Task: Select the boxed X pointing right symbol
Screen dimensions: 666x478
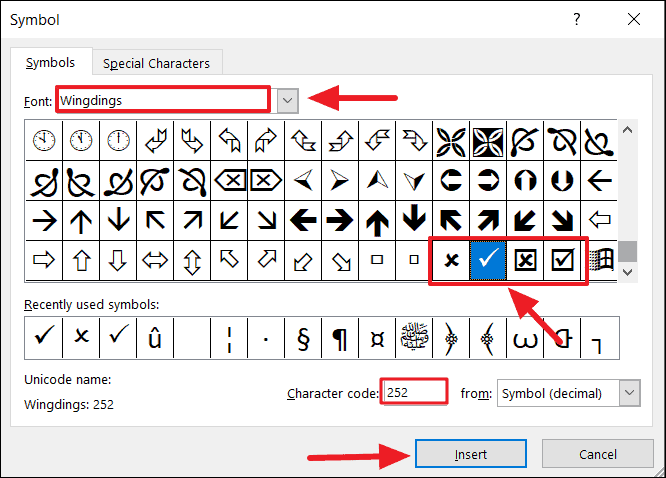Action: [266, 181]
